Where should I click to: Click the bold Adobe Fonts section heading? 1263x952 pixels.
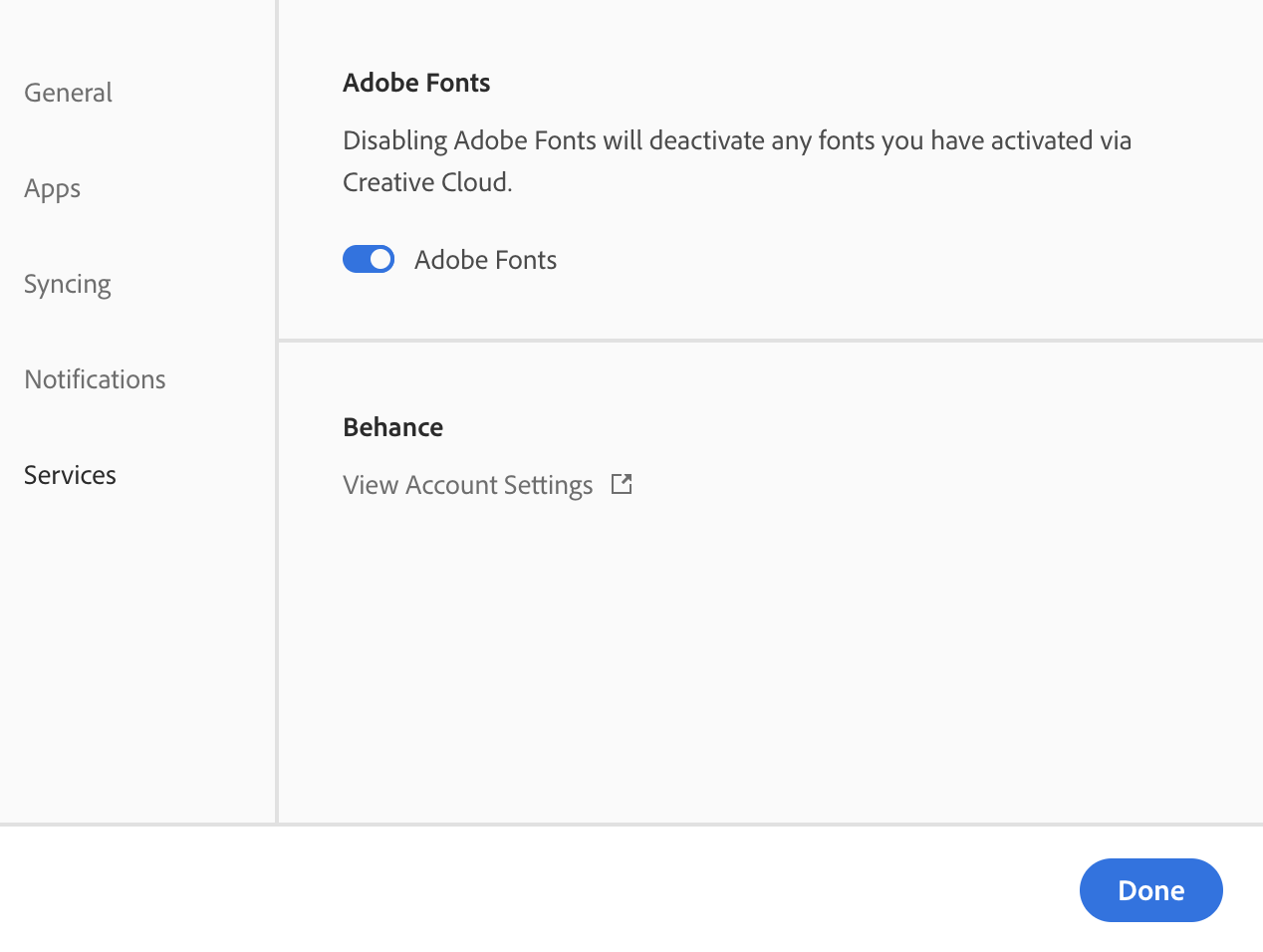pyautogui.click(x=416, y=83)
